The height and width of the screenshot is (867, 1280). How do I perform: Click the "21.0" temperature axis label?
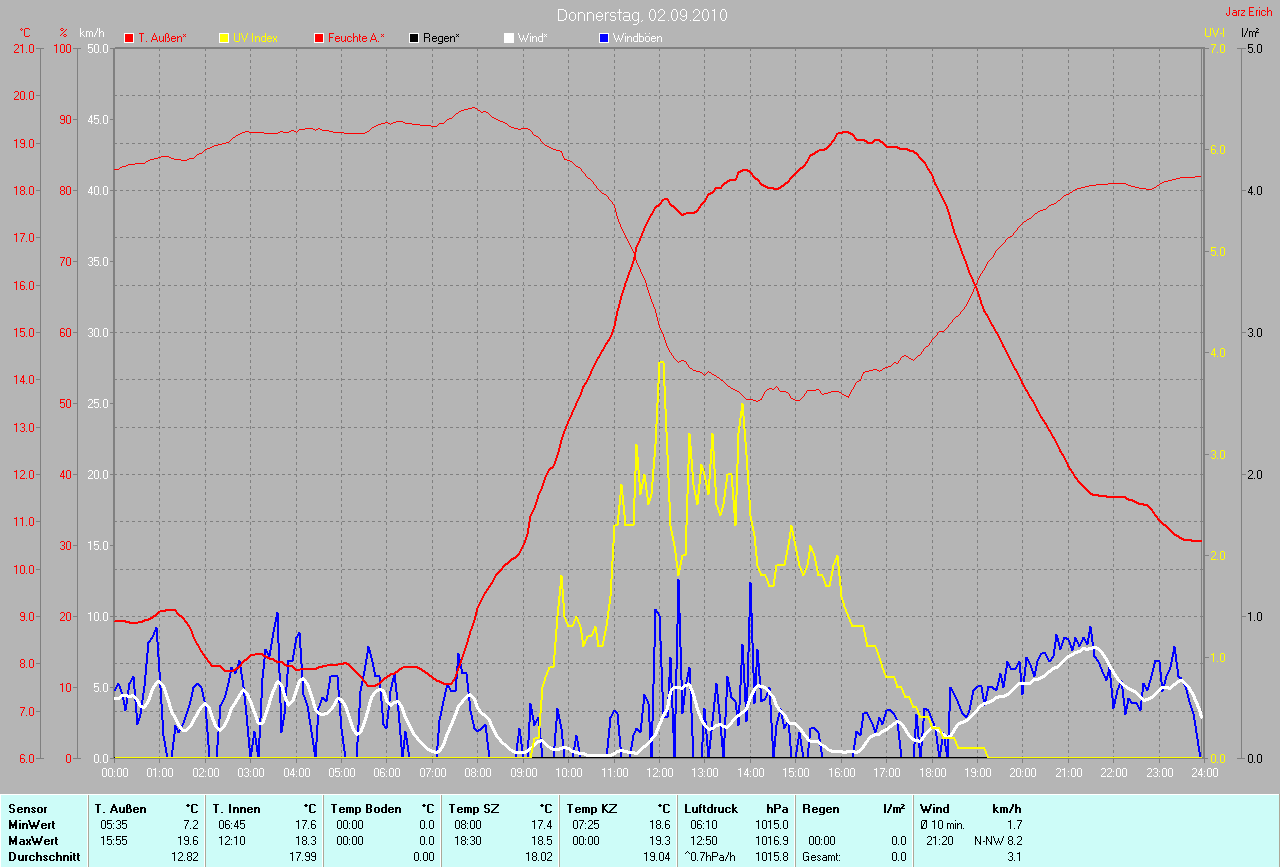click(x=22, y=48)
